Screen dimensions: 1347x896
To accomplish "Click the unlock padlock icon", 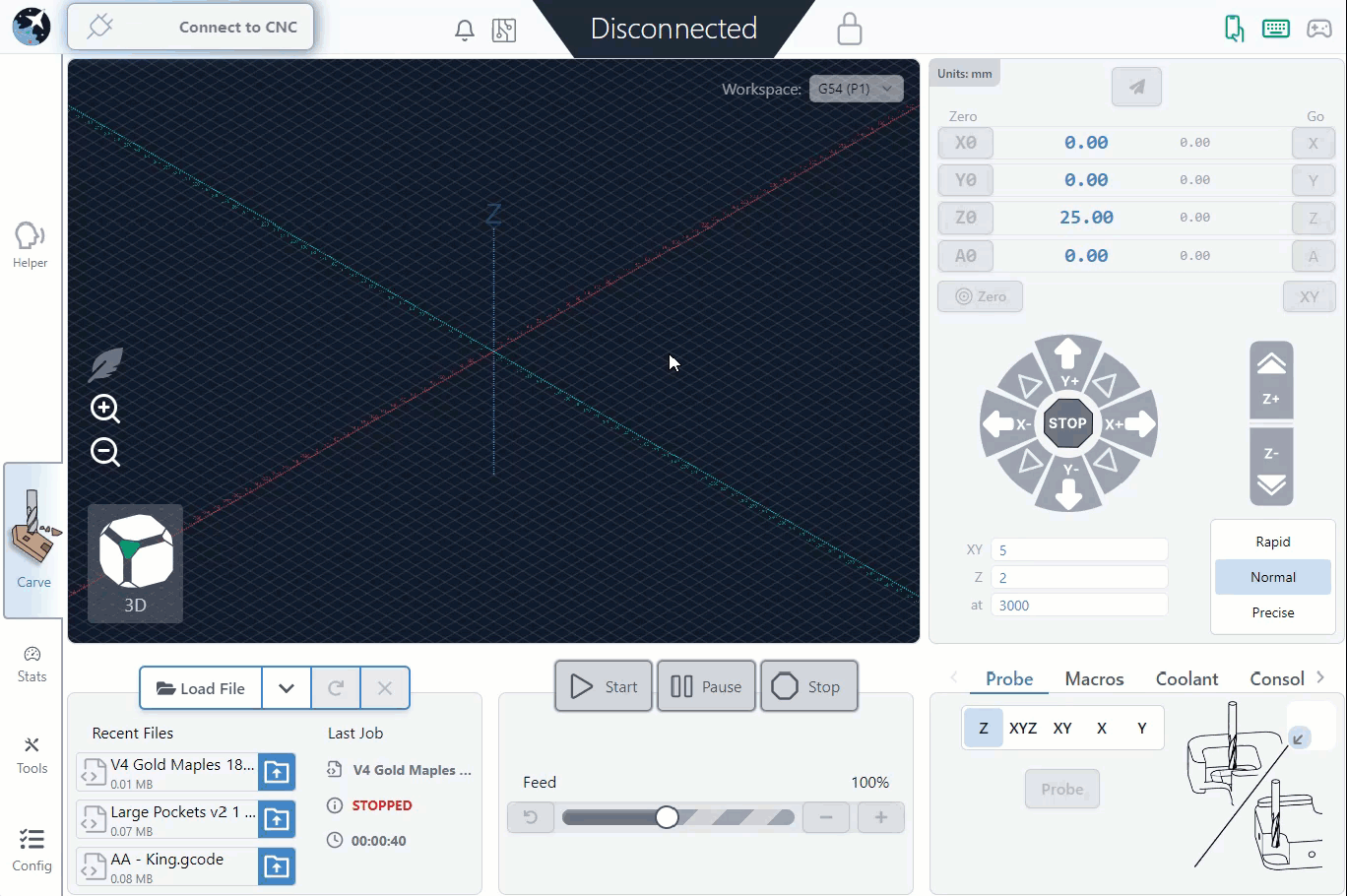I will click(x=849, y=29).
